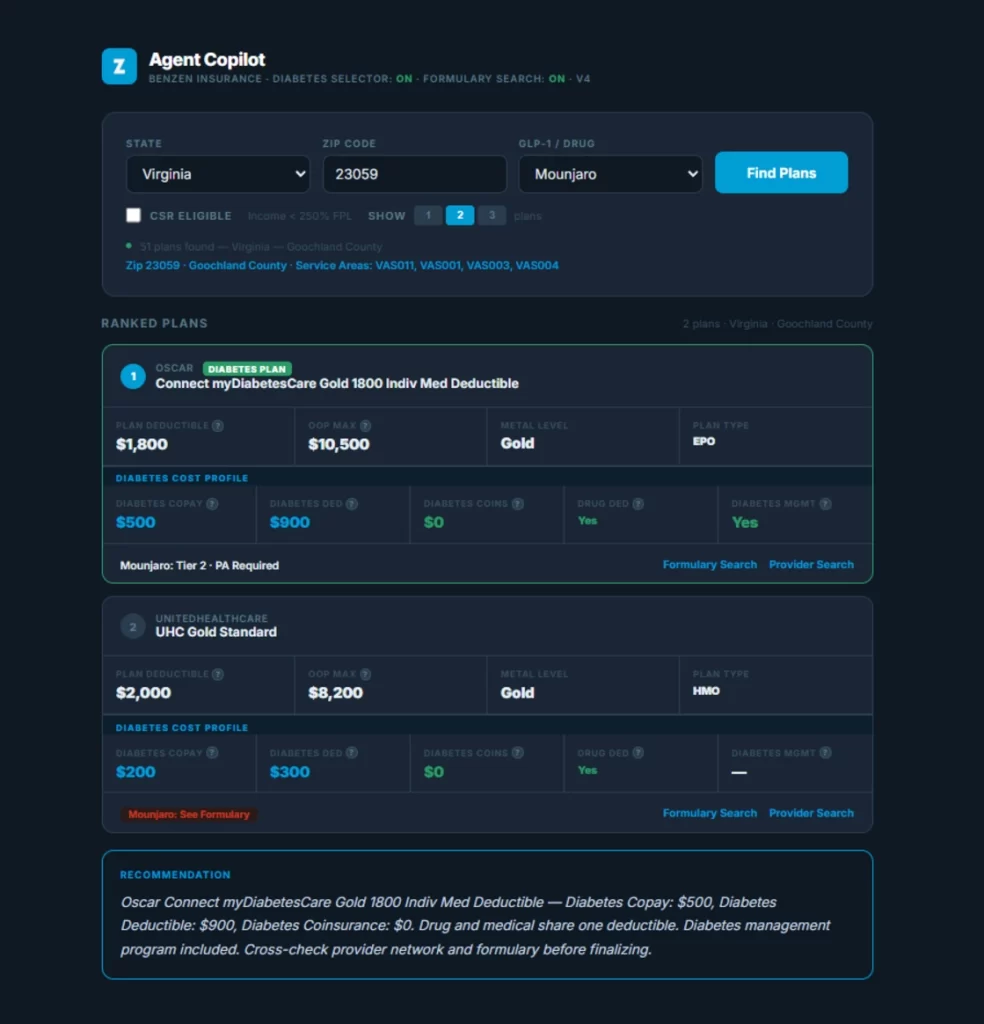The image size is (984, 1024).
Task: Open Diabetes Ded help icon in Oscar plan
Action: 352,504
